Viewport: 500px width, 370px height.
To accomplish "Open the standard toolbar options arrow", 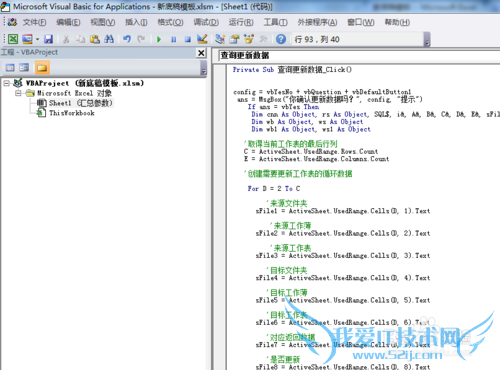I will pos(427,39).
